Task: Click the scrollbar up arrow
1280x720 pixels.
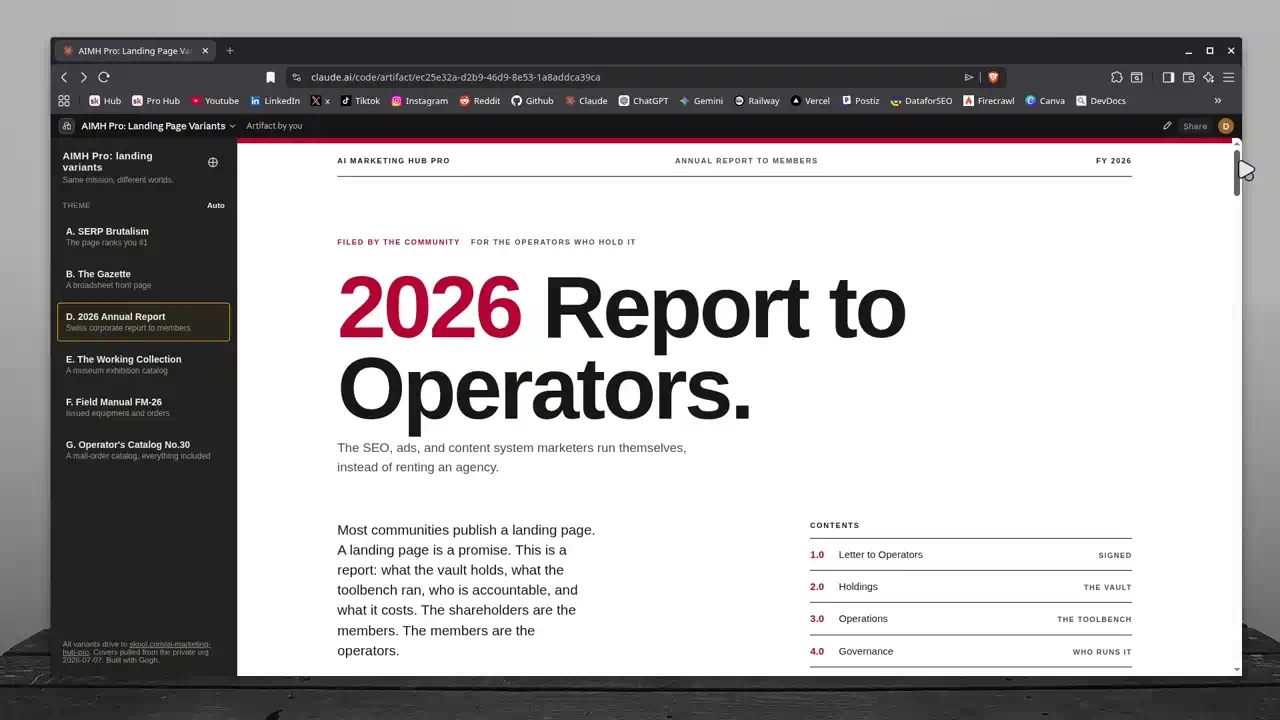Action: pos(1237,143)
